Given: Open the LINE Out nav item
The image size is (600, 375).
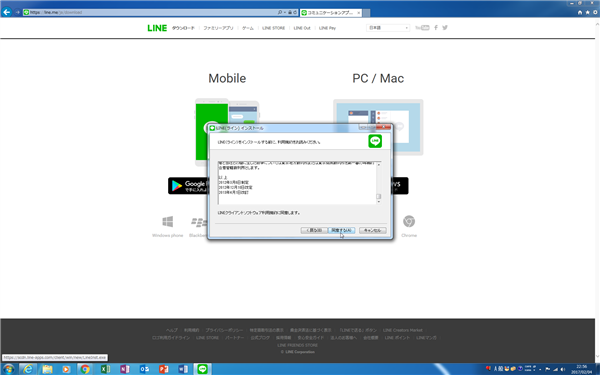Looking at the screenshot, I should pyautogui.click(x=302, y=28).
